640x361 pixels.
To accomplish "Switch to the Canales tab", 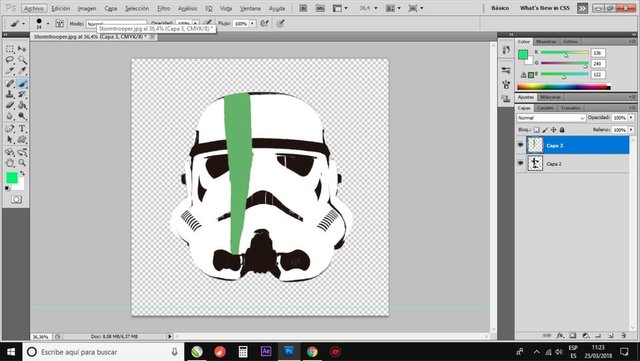I will (x=545, y=108).
